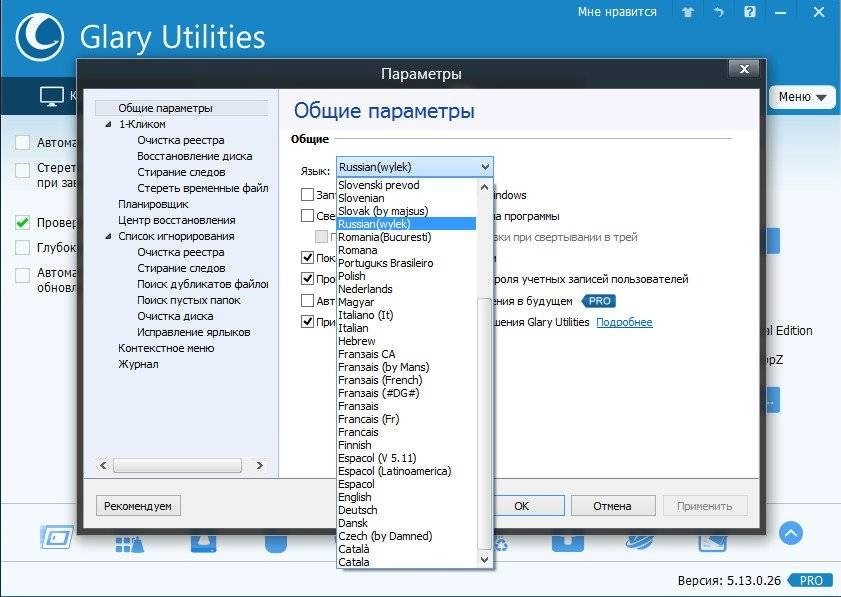Toggle the 'Стерет' checkbox in main window
Image resolution: width=841 pixels, height=597 pixels.
click(x=23, y=170)
